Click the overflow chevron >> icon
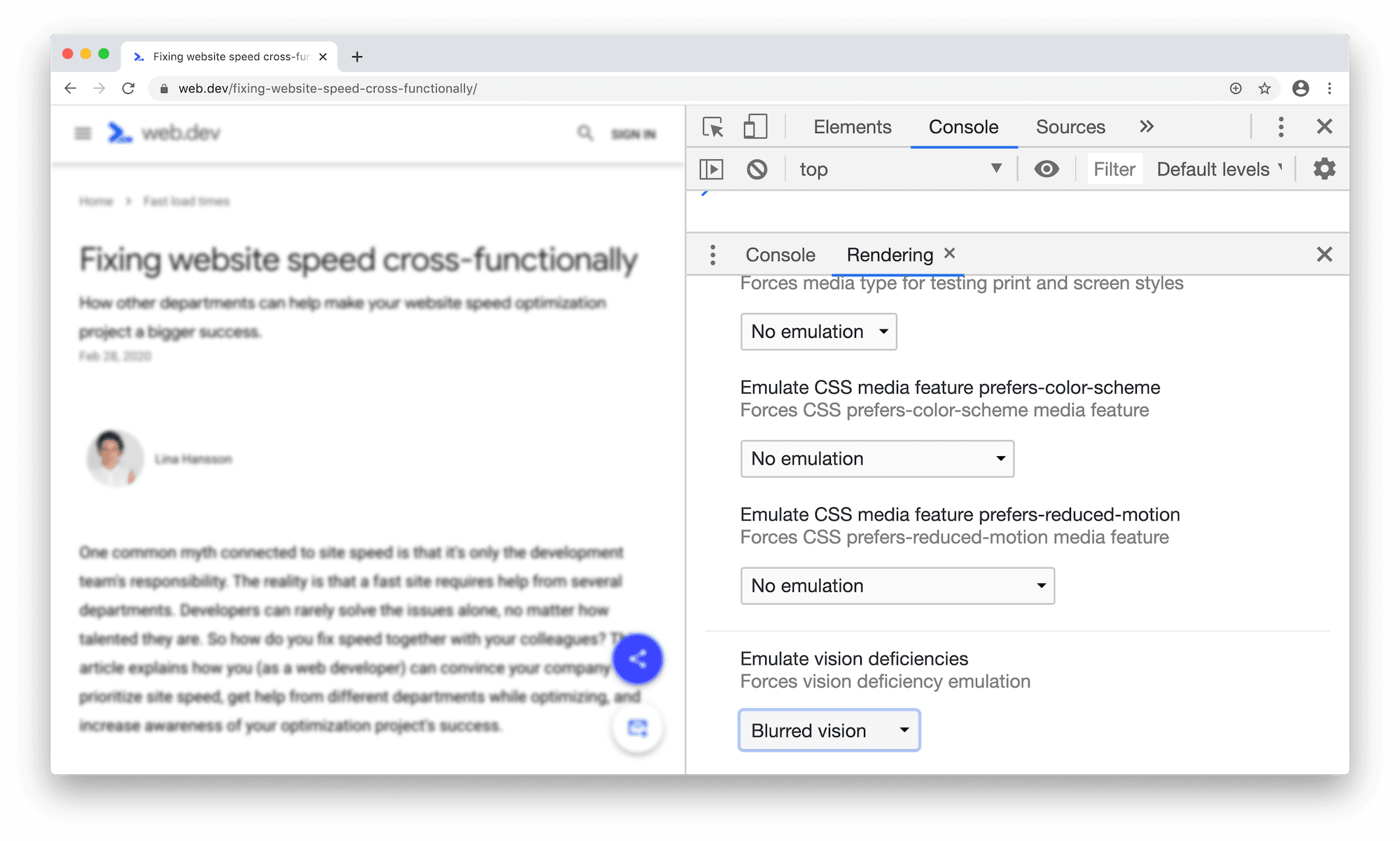 tap(1147, 126)
